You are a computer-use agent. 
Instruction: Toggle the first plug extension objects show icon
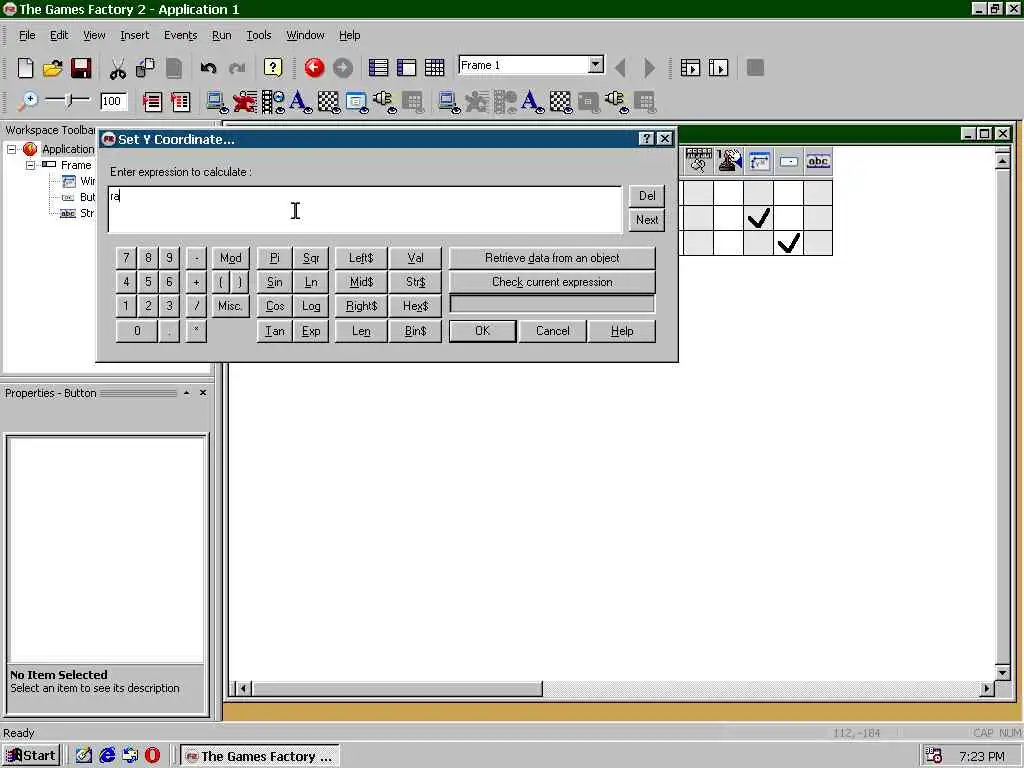point(384,102)
